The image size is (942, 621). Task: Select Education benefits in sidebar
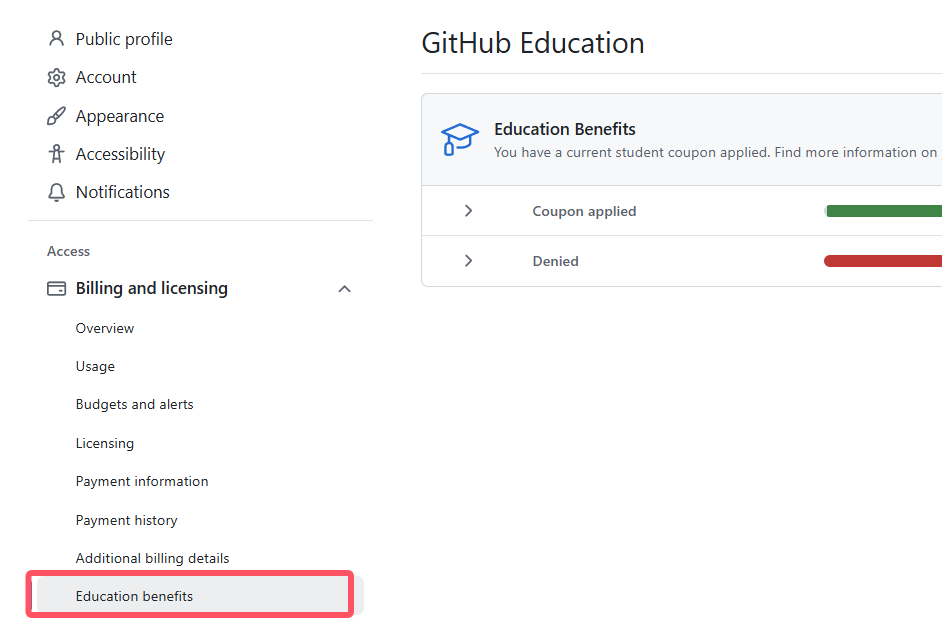tap(135, 596)
